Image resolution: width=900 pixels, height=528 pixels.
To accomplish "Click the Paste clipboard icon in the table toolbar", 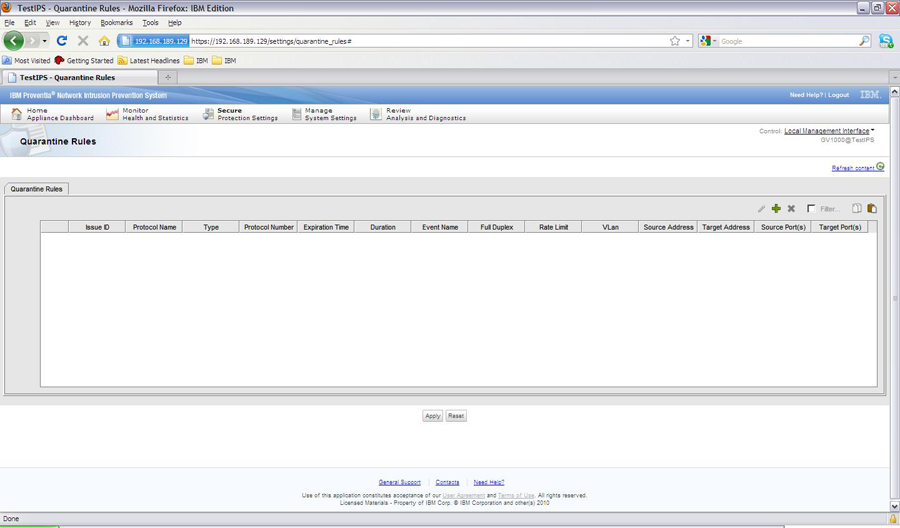I will (x=872, y=208).
